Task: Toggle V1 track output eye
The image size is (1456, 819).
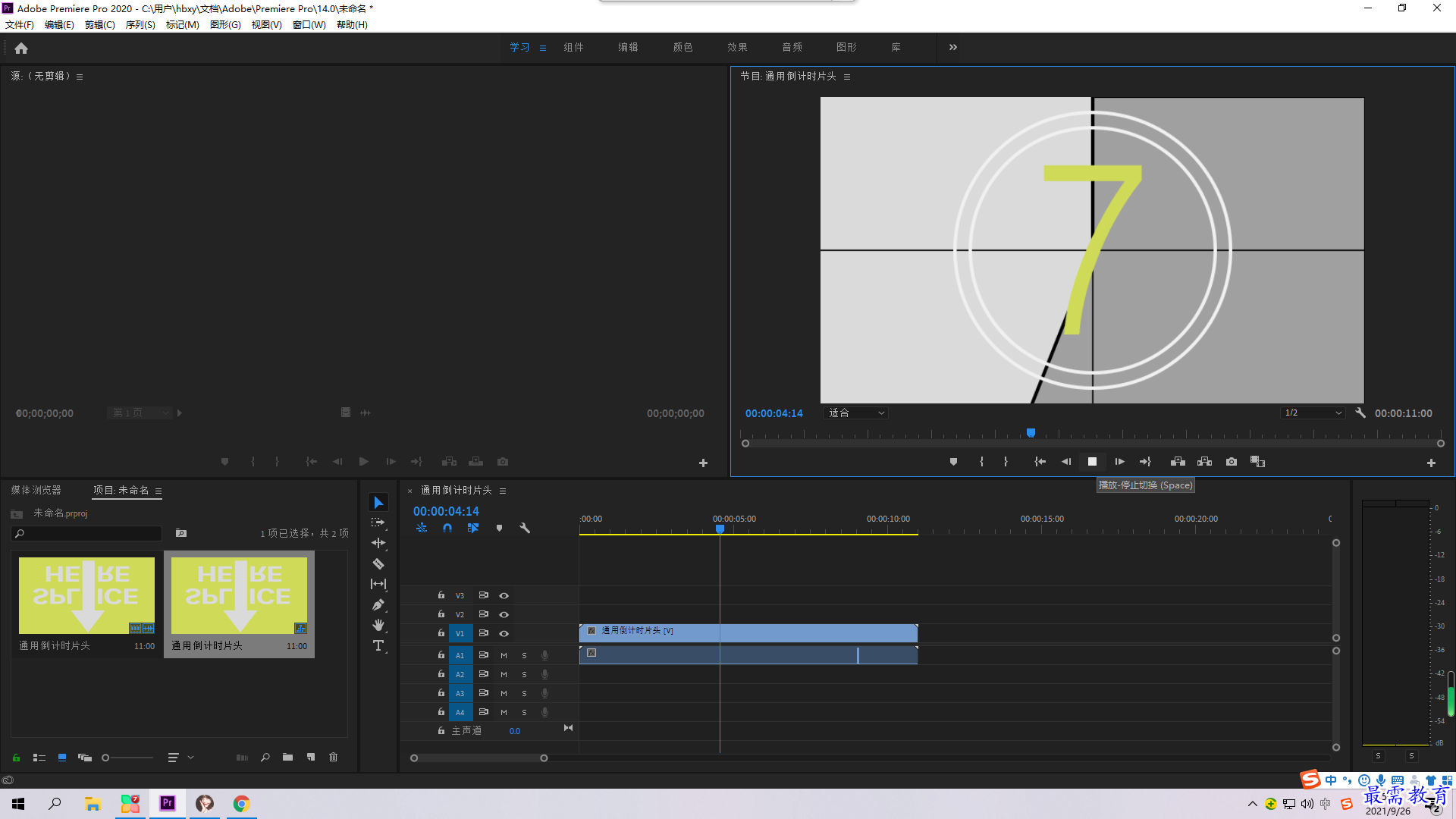Action: pyautogui.click(x=504, y=633)
